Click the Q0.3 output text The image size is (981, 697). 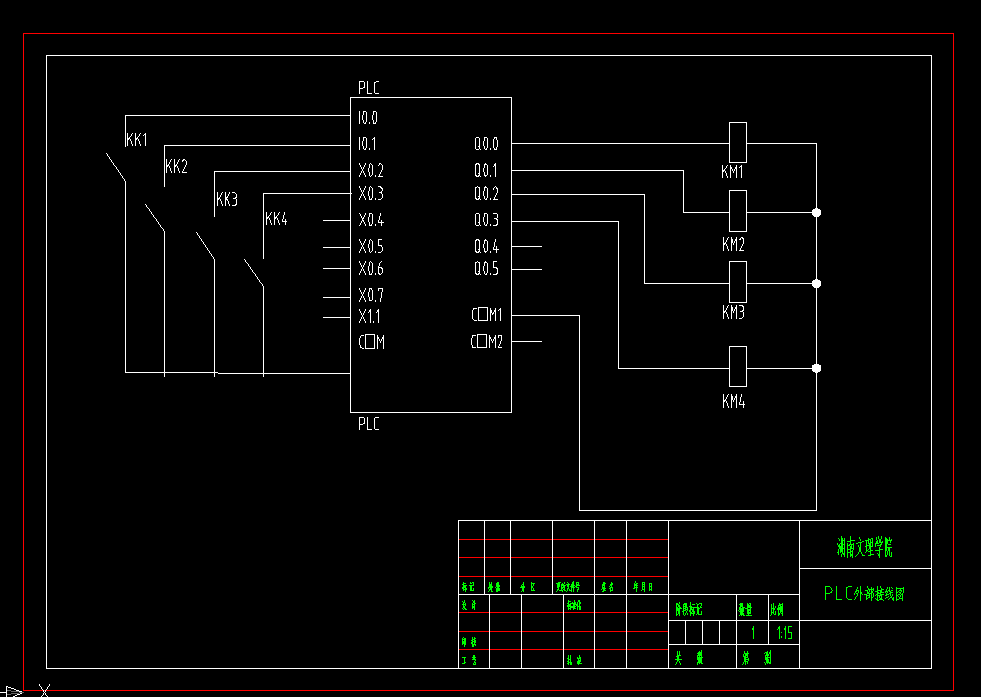point(486,220)
